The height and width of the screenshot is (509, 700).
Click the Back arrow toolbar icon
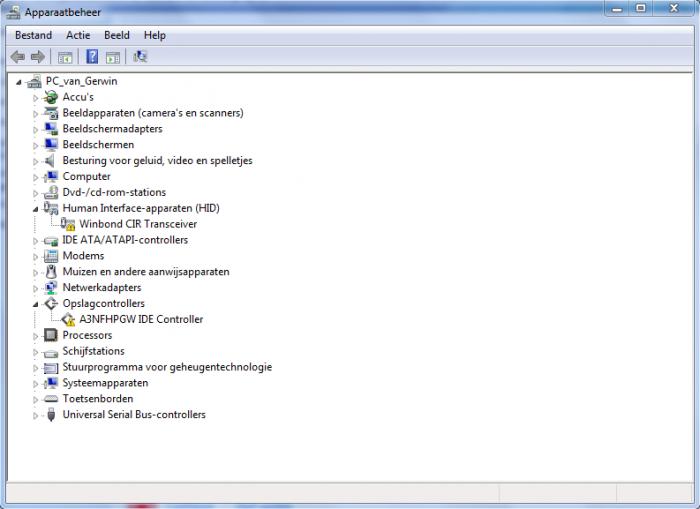[18, 57]
